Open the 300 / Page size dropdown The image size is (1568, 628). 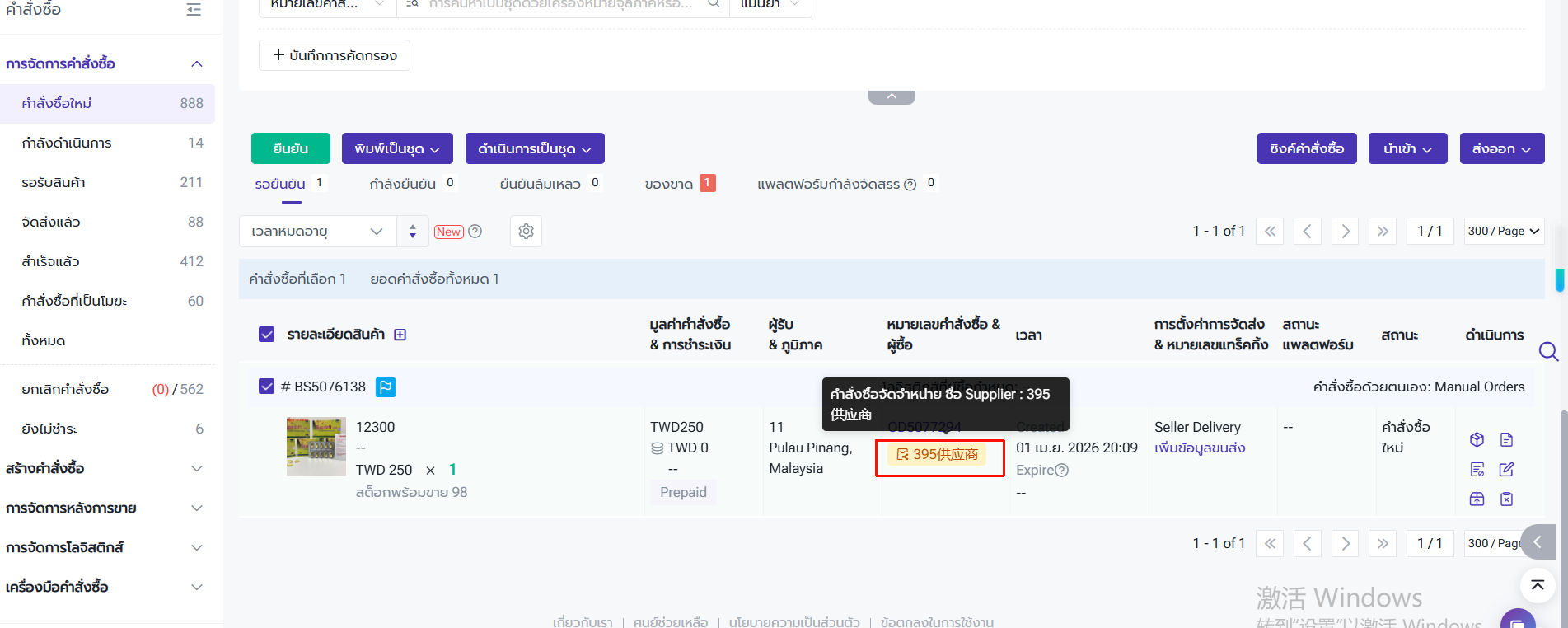(x=1504, y=232)
